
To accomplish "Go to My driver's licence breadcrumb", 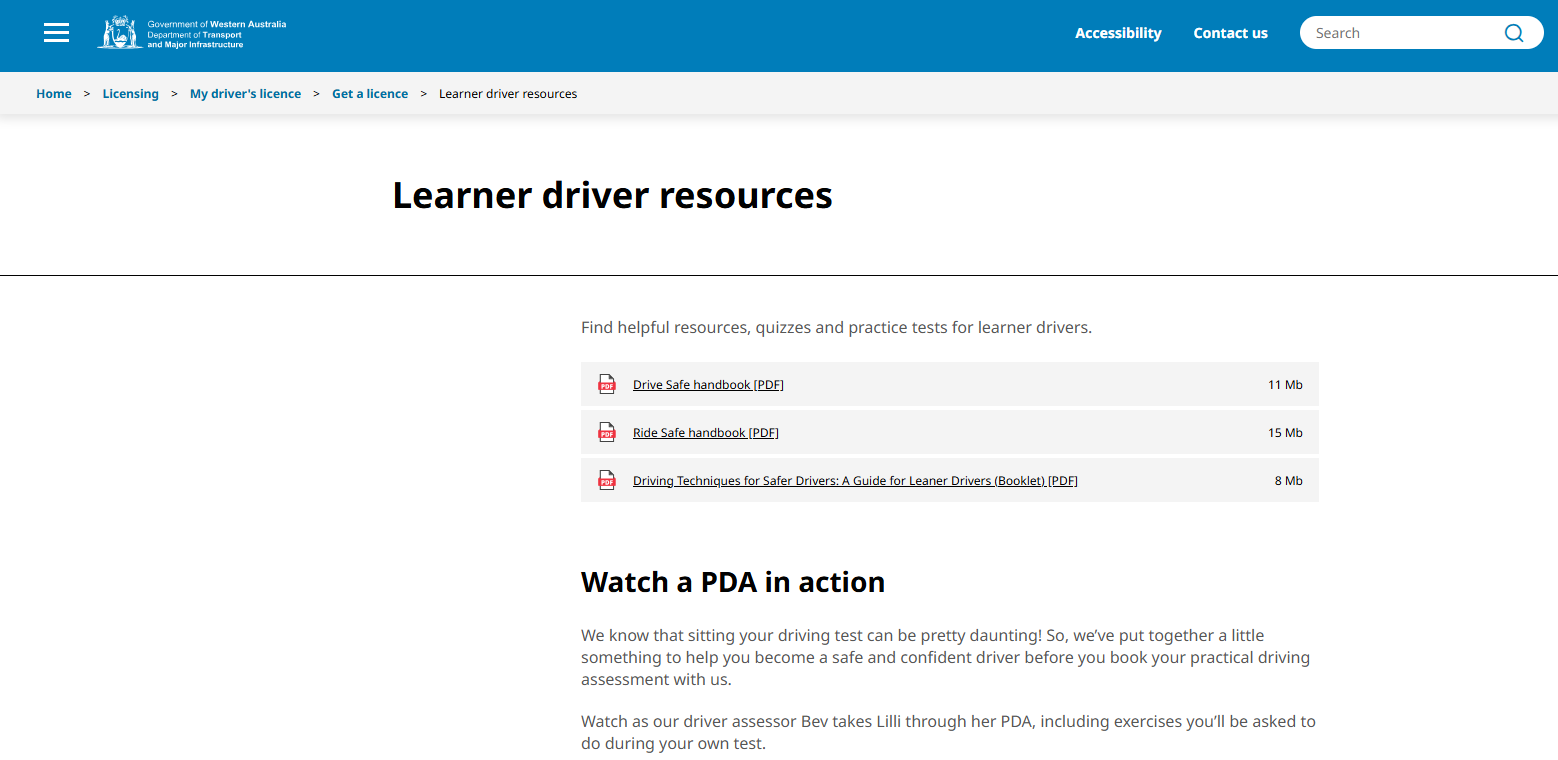I will pyautogui.click(x=245, y=94).
